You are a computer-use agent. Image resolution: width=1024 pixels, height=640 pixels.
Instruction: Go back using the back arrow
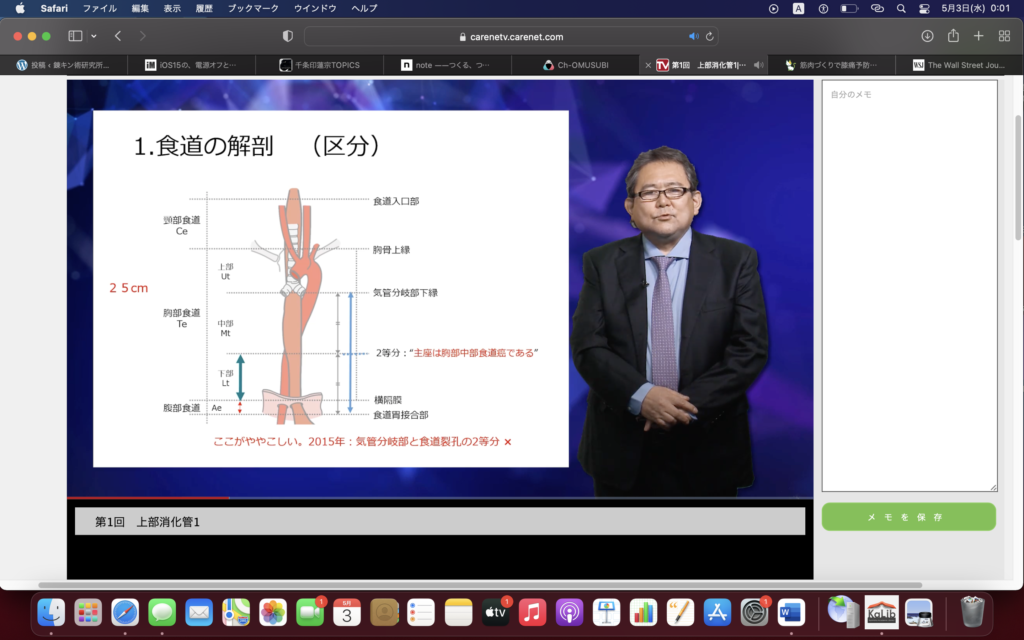pyautogui.click(x=118, y=36)
